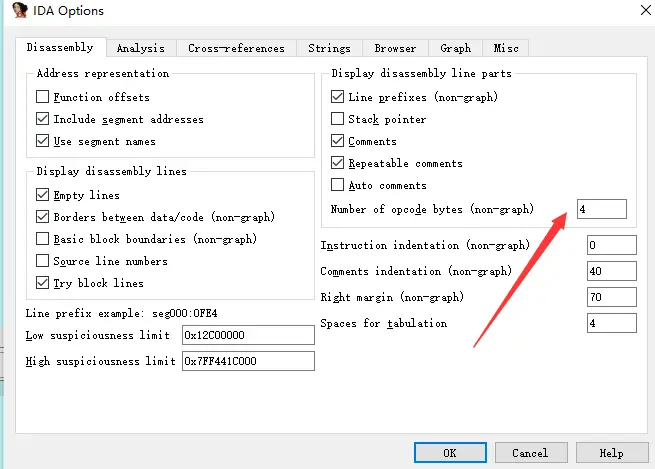Enable Function offsets checkbox

(43, 97)
